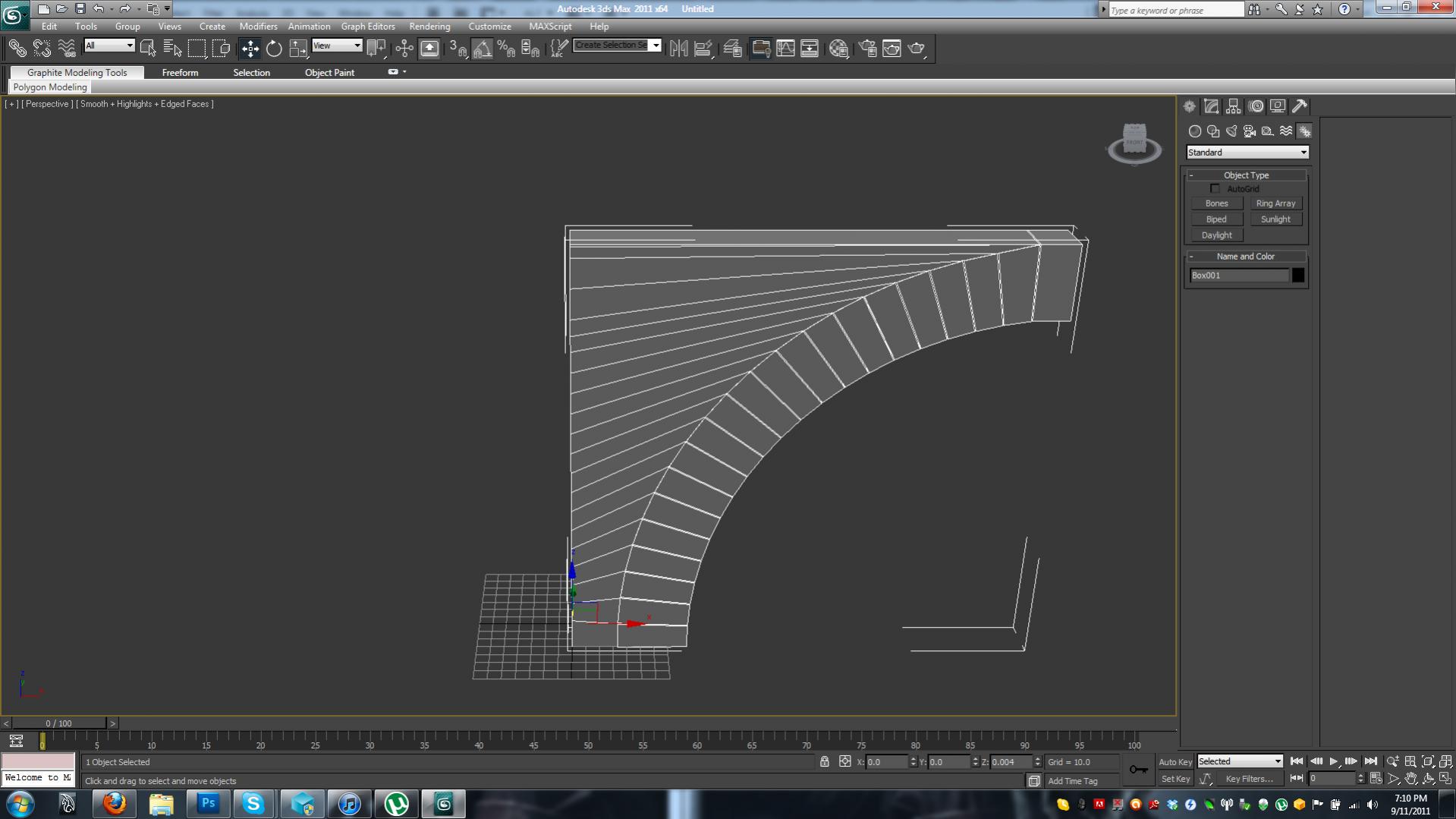Image resolution: width=1456 pixels, height=819 pixels.
Task: Select the Lights category in the Create panel
Action: (1230, 131)
